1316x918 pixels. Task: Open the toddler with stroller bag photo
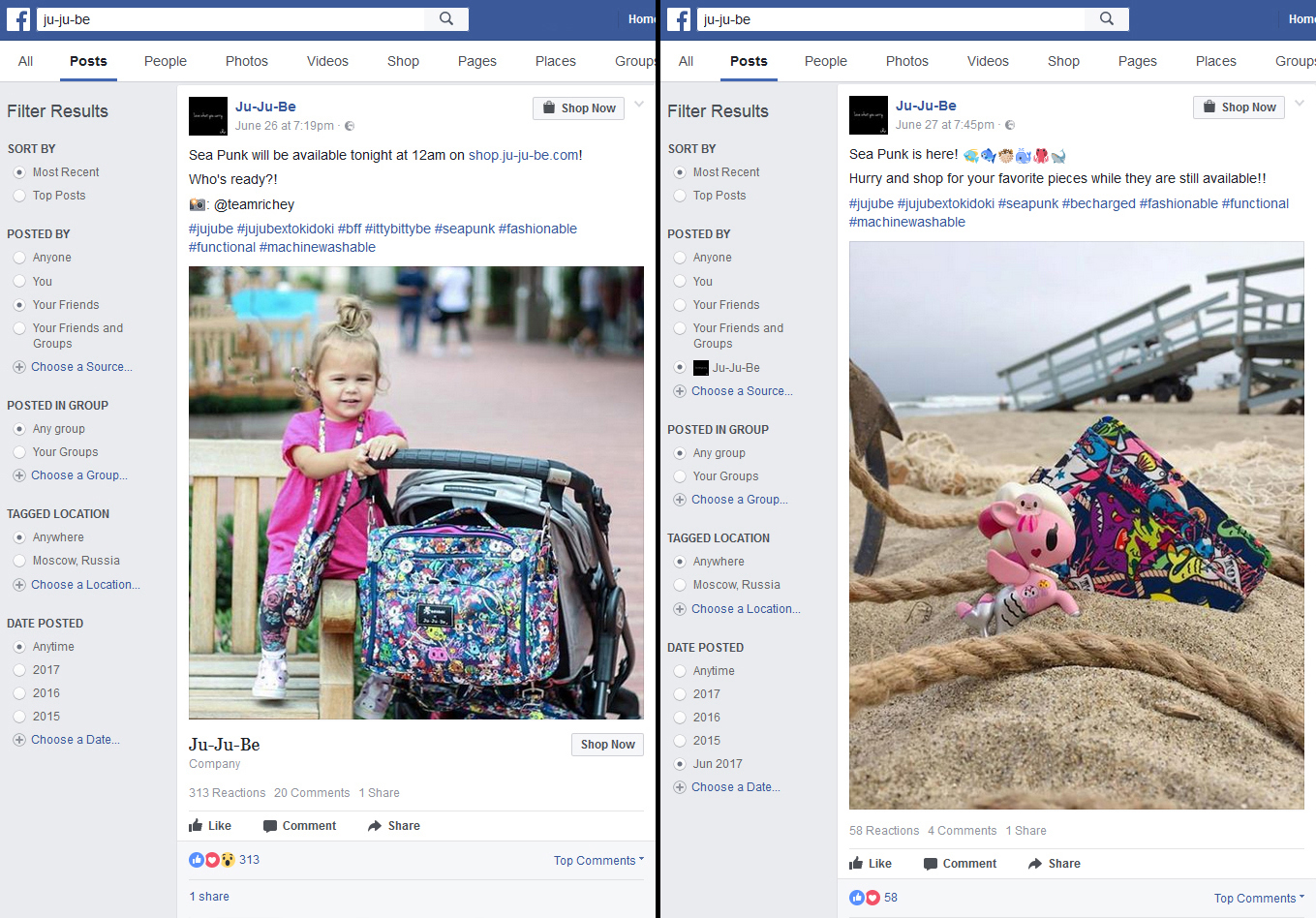coord(416,493)
